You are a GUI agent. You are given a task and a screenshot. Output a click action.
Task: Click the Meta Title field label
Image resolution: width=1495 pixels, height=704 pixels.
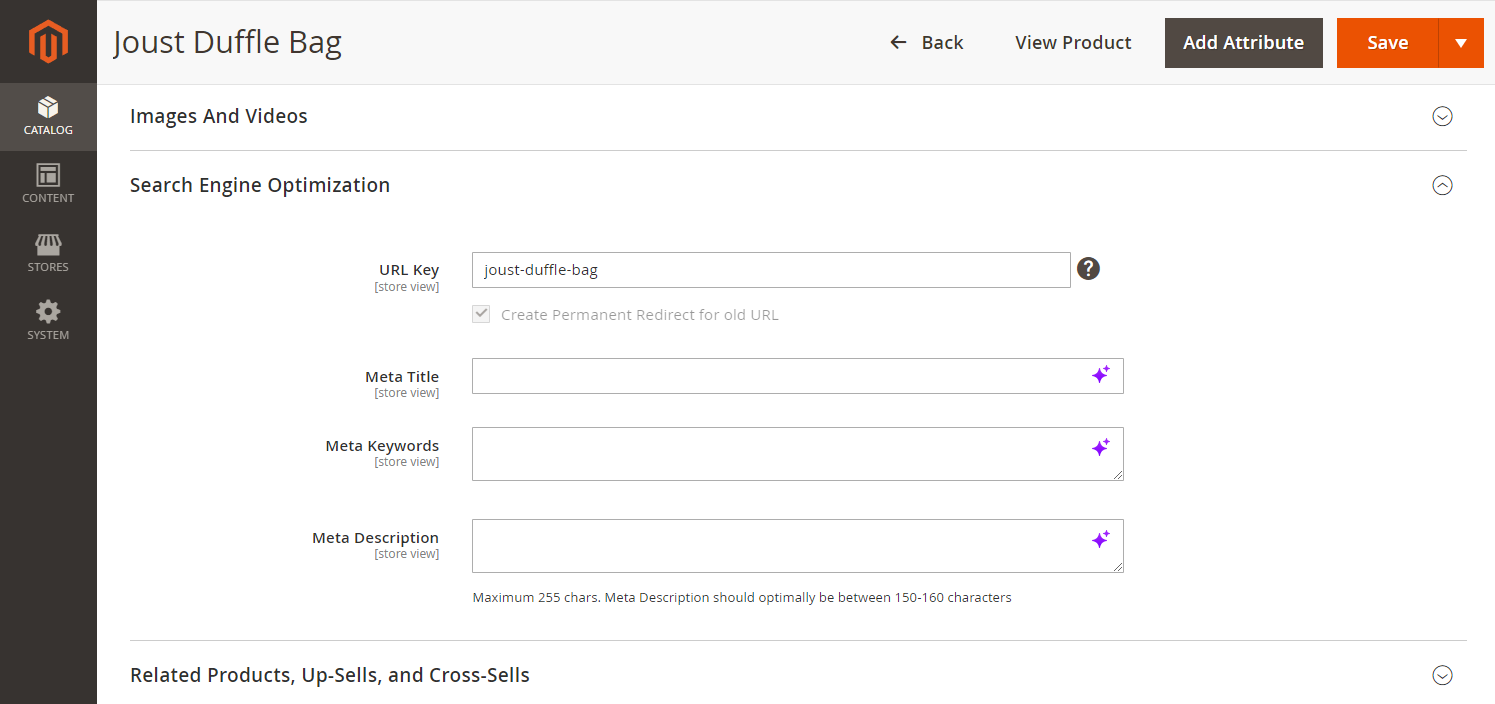pos(402,377)
